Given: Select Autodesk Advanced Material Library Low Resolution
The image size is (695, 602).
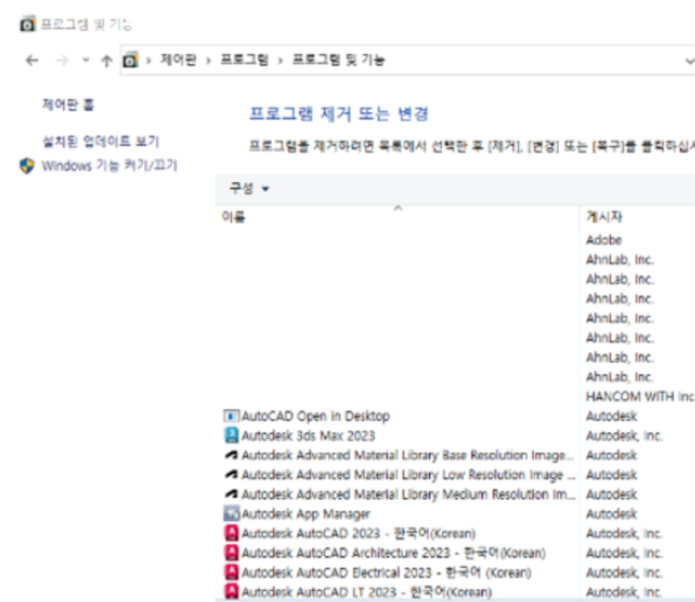Looking at the screenshot, I should pyautogui.click(x=409, y=475).
